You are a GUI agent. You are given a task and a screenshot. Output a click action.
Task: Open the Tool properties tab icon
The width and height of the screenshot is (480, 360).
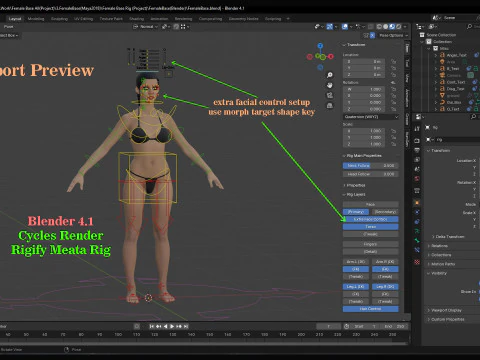click(x=417, y=129)
